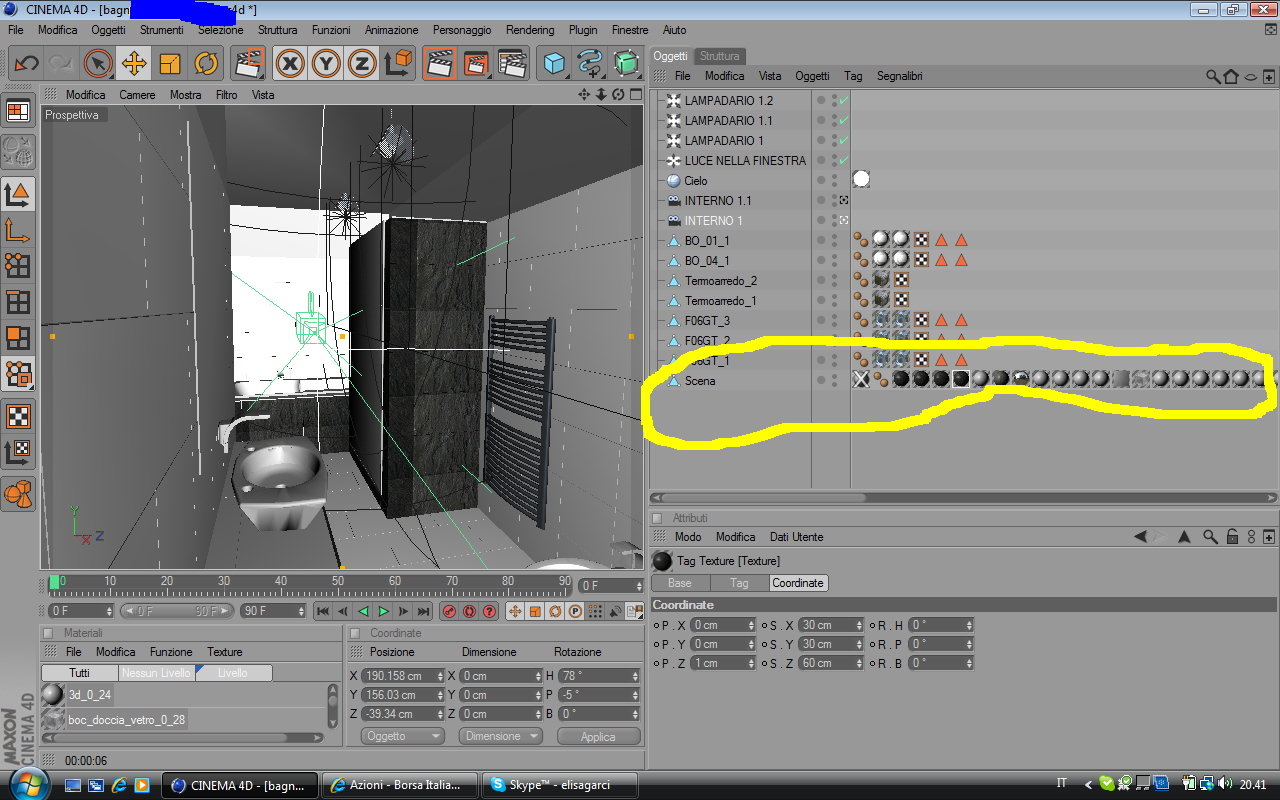Add a primitive cube object
Image resolution: width=1280 pixels, height=800 pixels.
(x=554, y=64)
